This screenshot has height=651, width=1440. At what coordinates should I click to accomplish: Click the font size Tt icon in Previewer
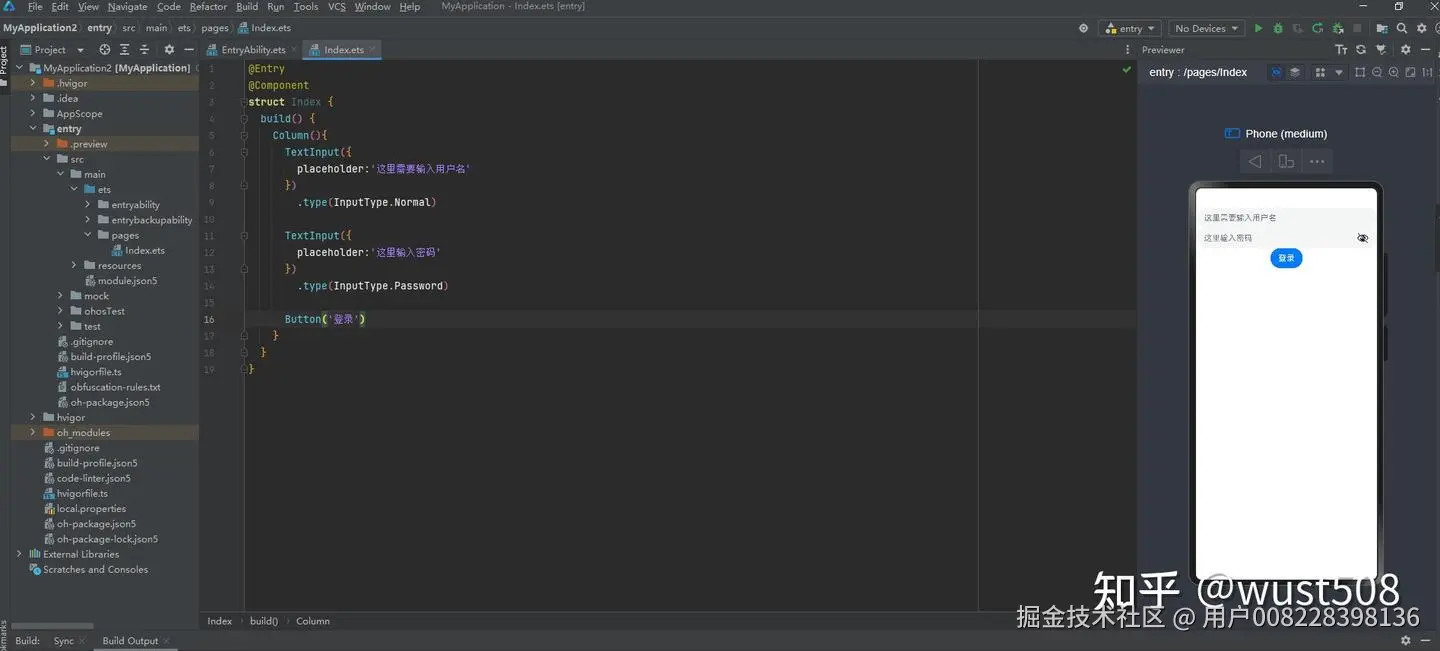pos(1342,49)
